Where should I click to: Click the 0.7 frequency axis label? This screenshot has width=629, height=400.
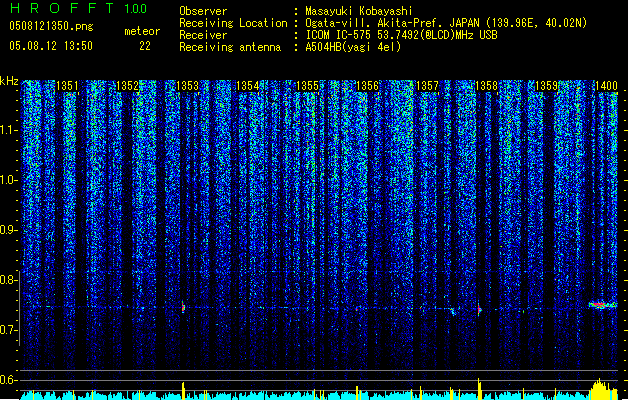(8, 330)
